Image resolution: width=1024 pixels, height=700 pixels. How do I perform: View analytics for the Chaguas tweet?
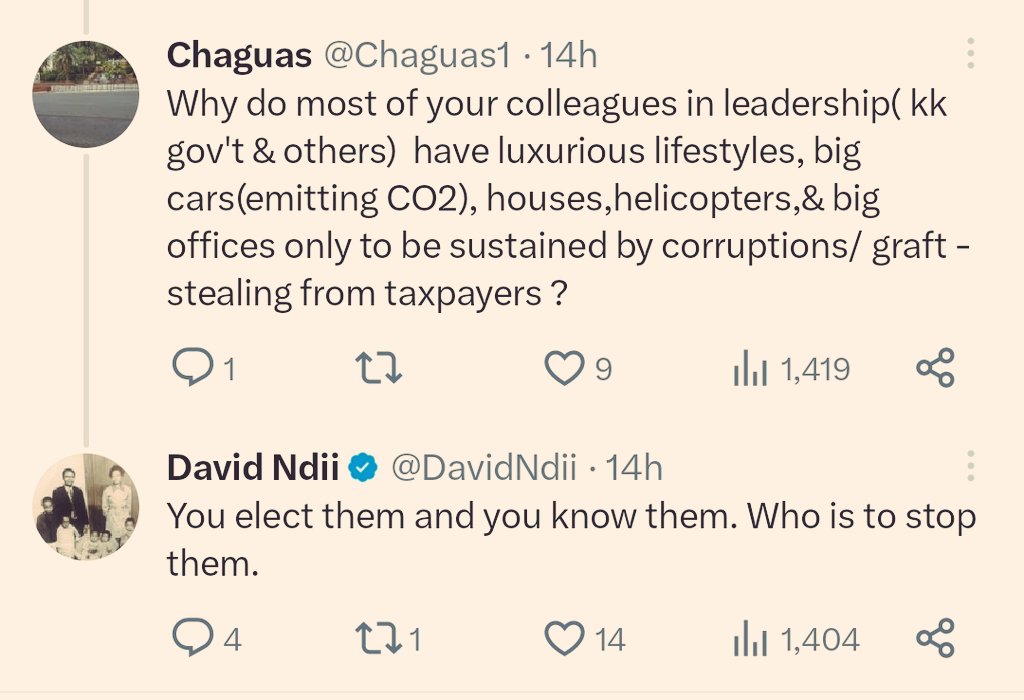click(750, 370)
